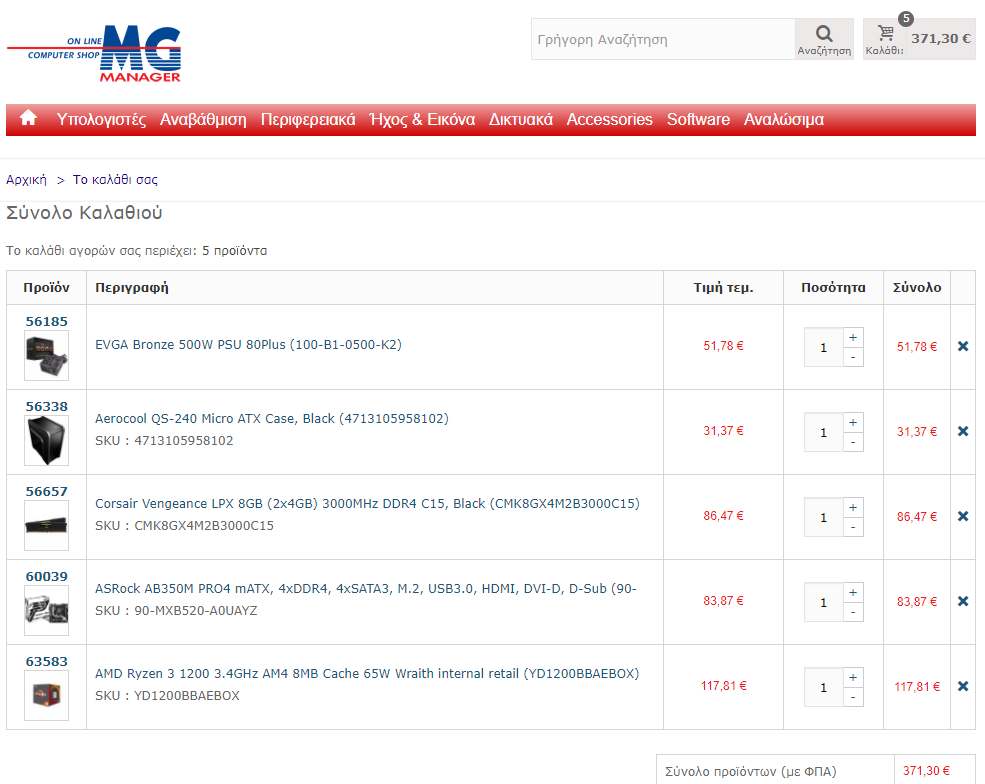Click the Γρήγορη Αναζήτηση search field

[663, 39]
